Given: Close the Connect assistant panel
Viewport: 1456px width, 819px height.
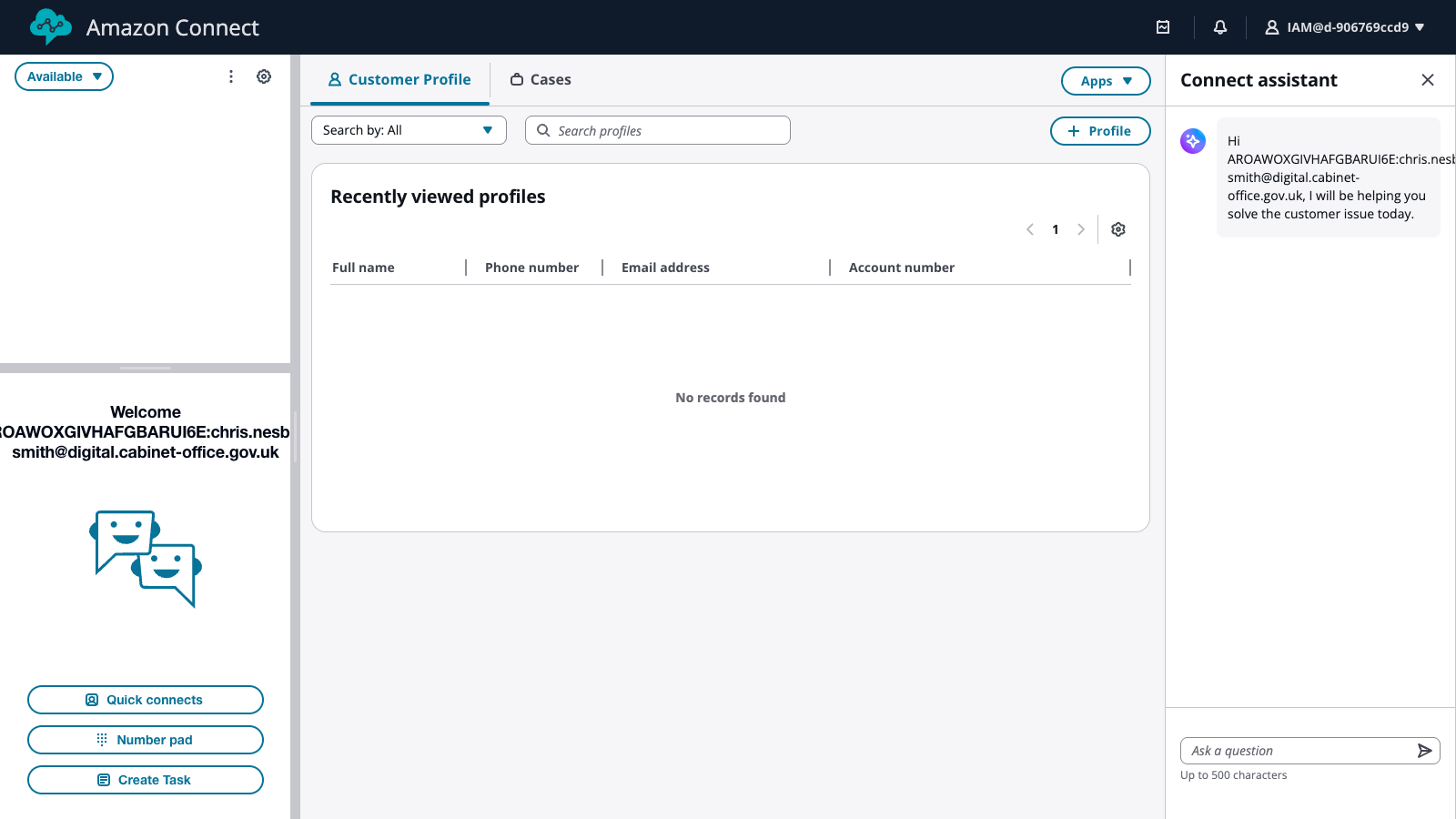Looking at the screenshot, I should (x=1428, y=80).
